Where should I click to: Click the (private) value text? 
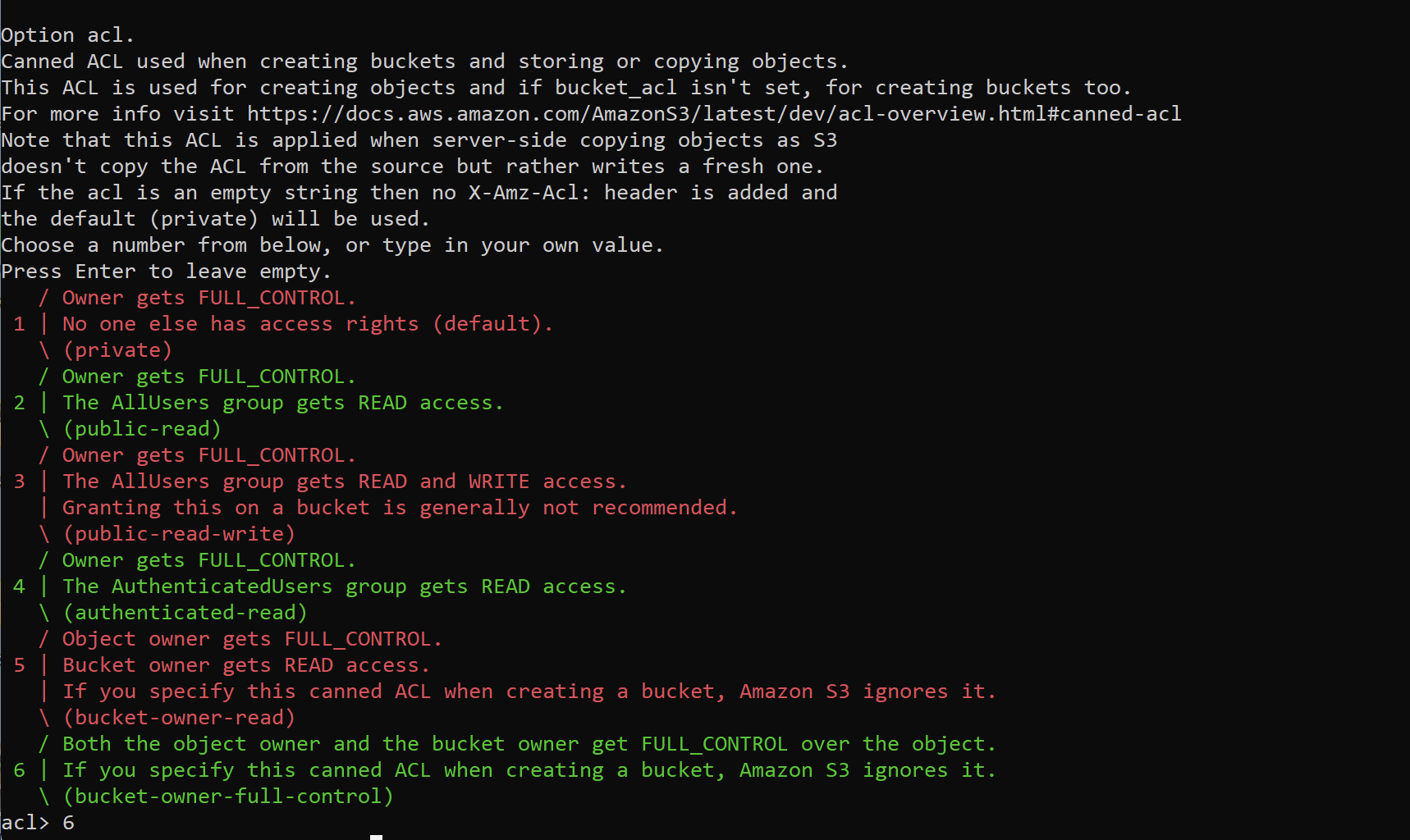tap(117, 350)
